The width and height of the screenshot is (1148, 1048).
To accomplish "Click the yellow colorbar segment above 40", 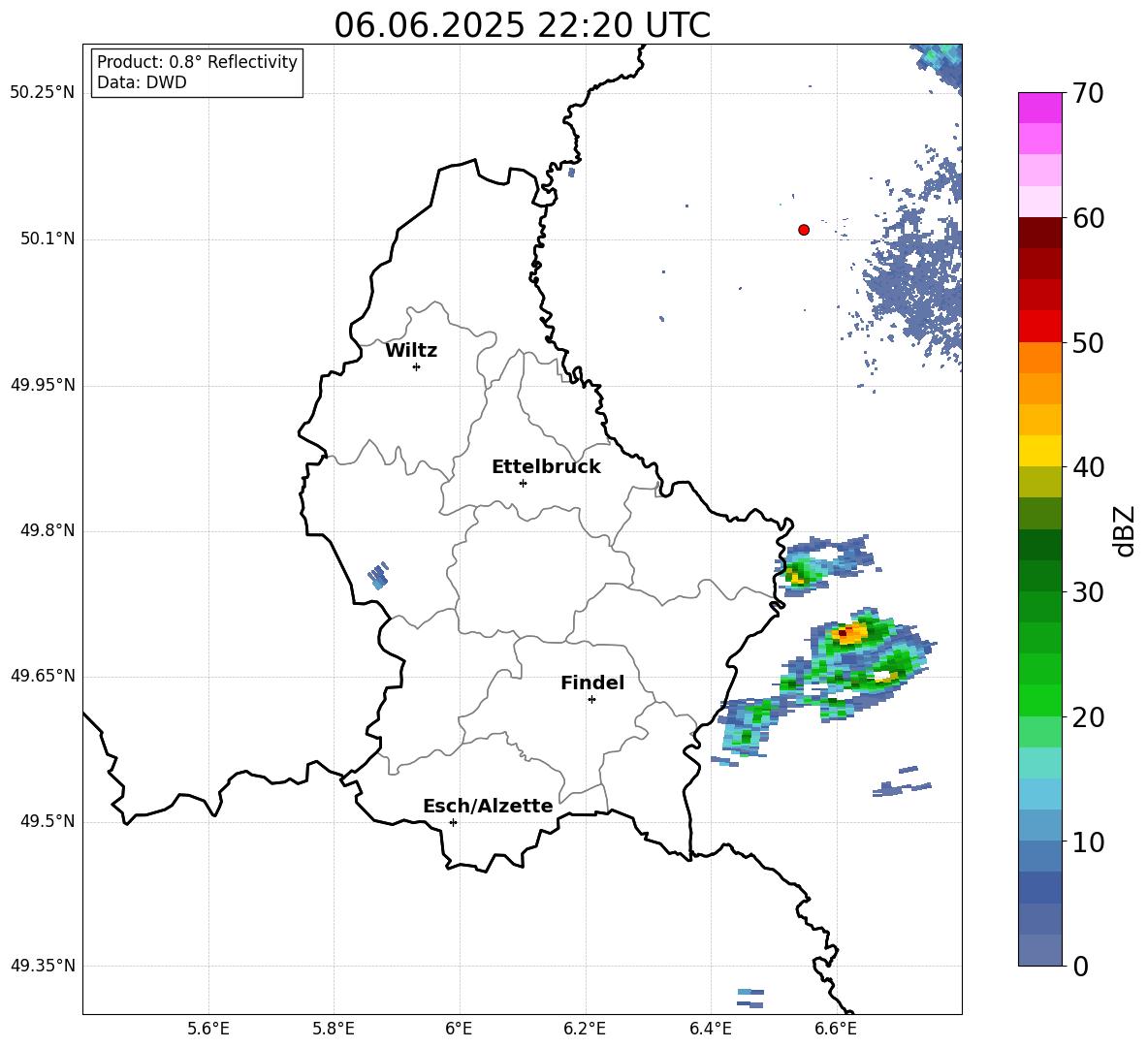I will pos(1039,451).
